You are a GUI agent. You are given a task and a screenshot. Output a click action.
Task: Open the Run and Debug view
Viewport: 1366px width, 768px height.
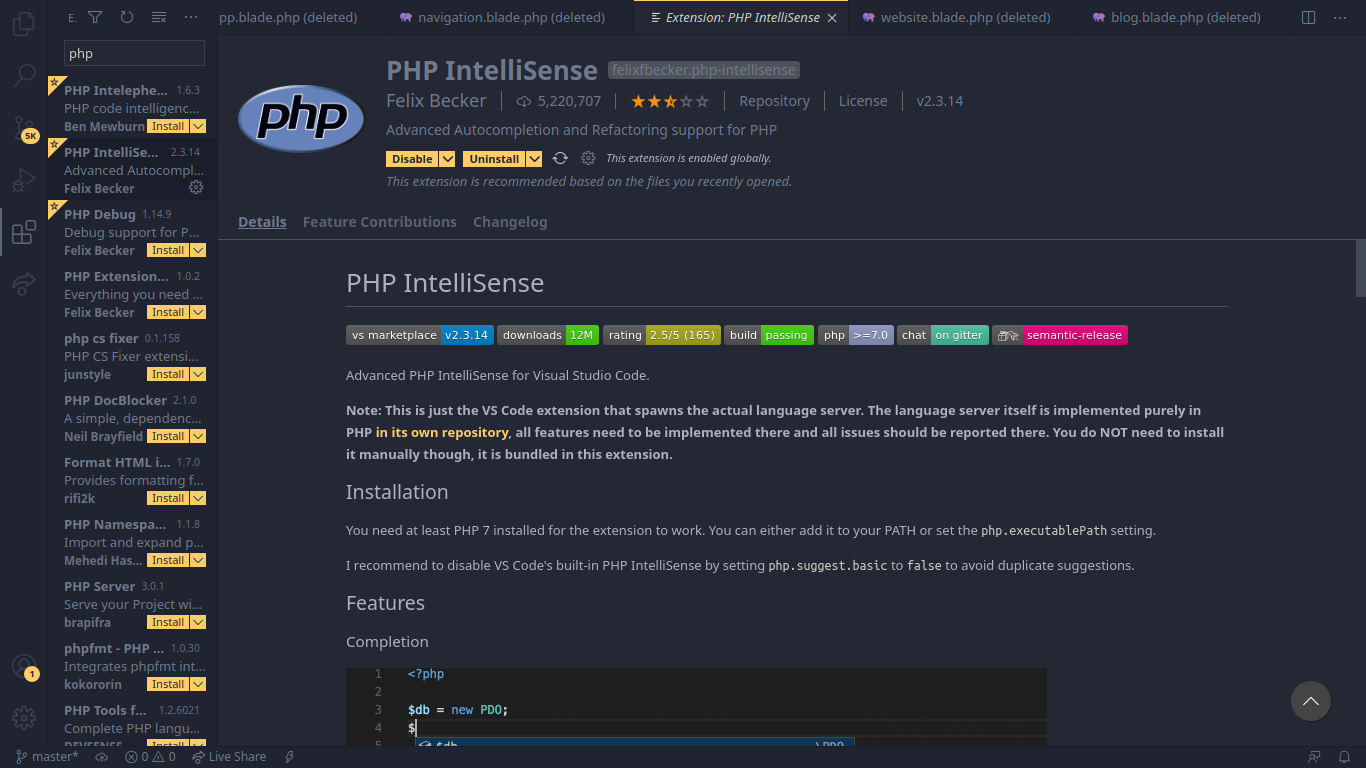24,181
